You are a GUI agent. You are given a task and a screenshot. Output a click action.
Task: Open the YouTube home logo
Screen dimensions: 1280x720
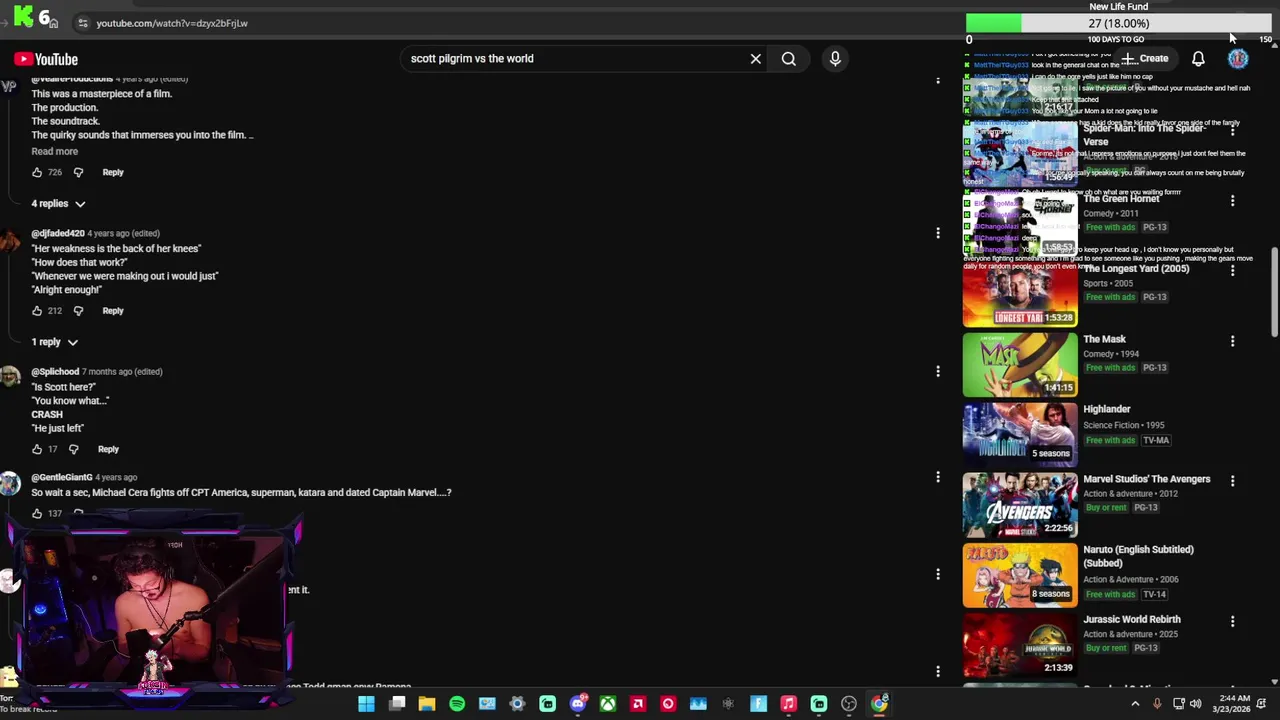point(46,59)
